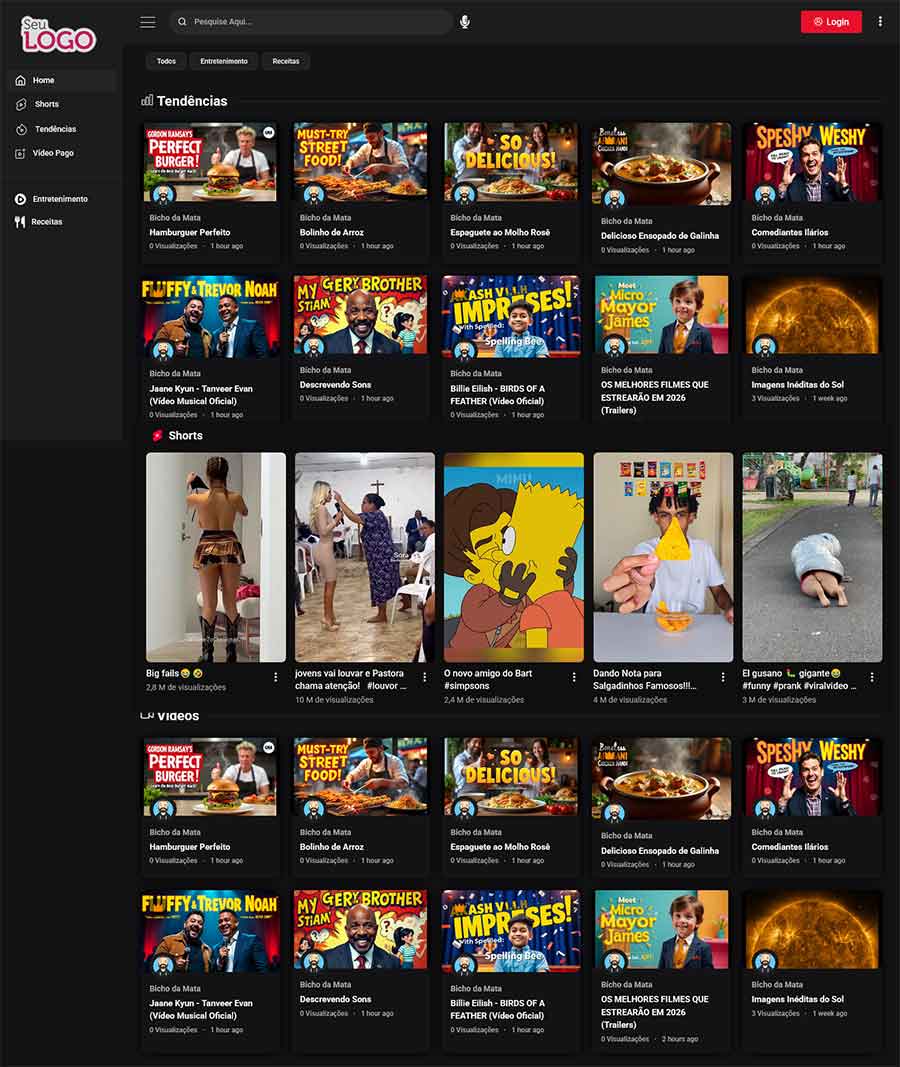Image resolution: width=900 pixels, height=1067 pixels.
Task: Select the Todos filter chip
Action: click(166, 61)
